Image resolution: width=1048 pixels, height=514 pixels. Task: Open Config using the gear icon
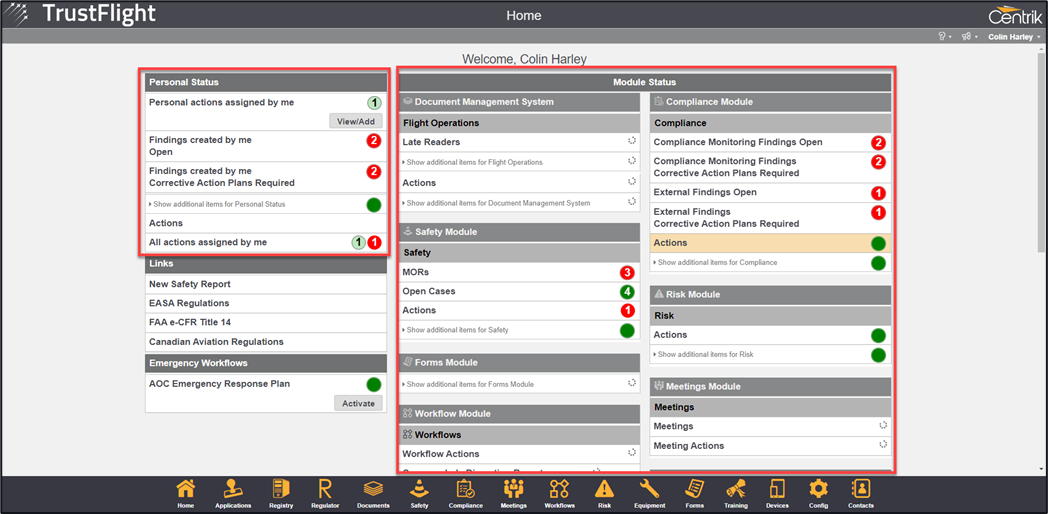tap(818, 491)
